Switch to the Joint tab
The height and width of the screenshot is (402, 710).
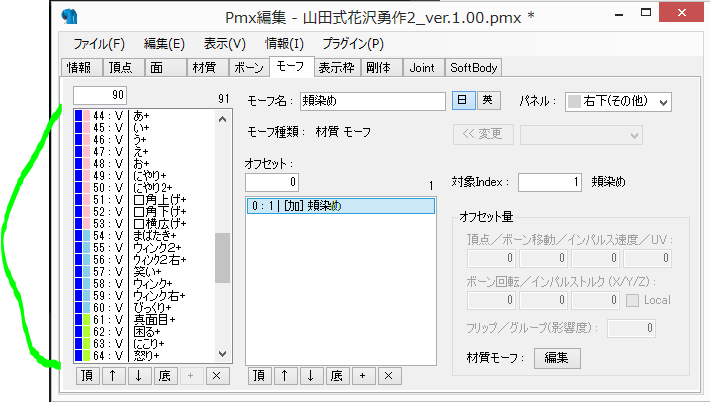click(422, 67)
